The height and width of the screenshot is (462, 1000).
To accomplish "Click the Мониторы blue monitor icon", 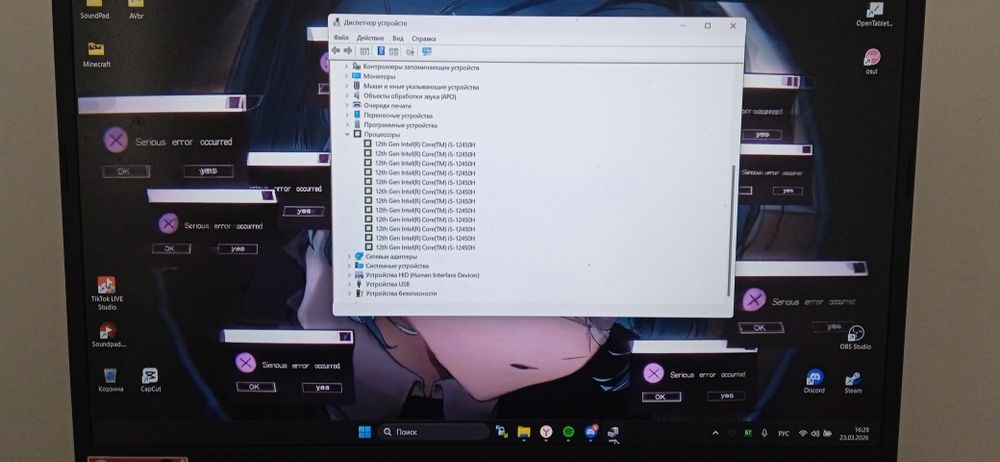I will [x=357, y=77].
